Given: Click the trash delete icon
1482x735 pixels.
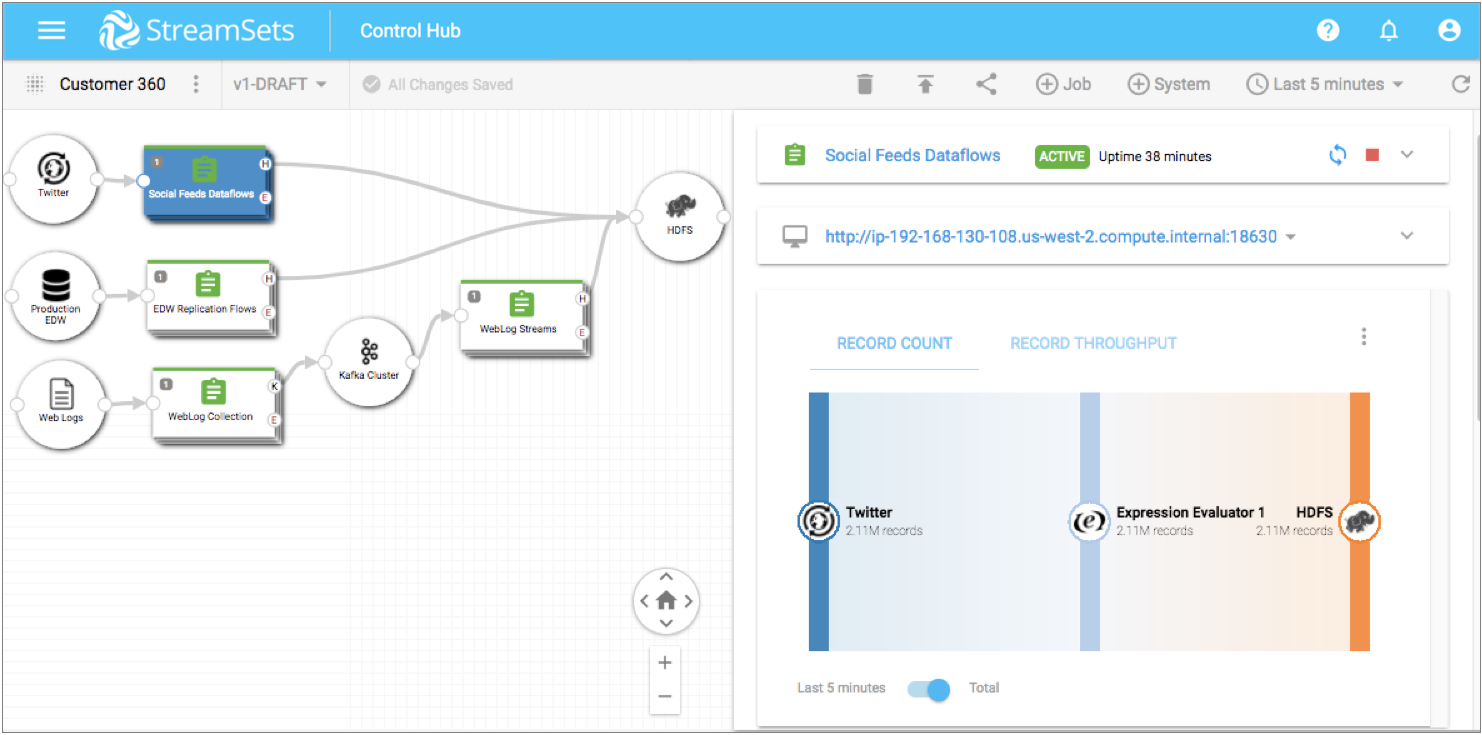Looking at the screenshot, I should (x=865, y=85).
